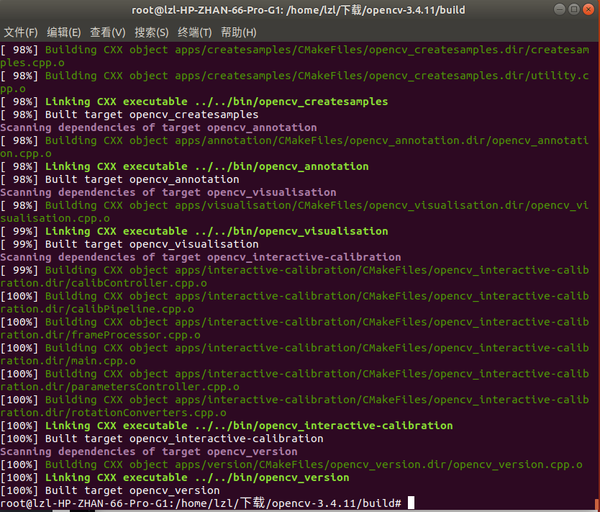Viewport: 600px width, 512px height.
Task: Click 'Built target opencv_visualisation' line
Action: pos(129,244)
